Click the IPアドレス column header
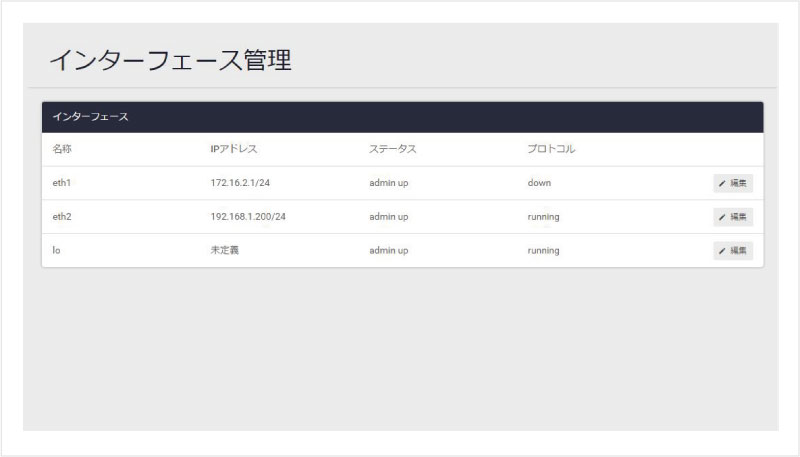 234,149
